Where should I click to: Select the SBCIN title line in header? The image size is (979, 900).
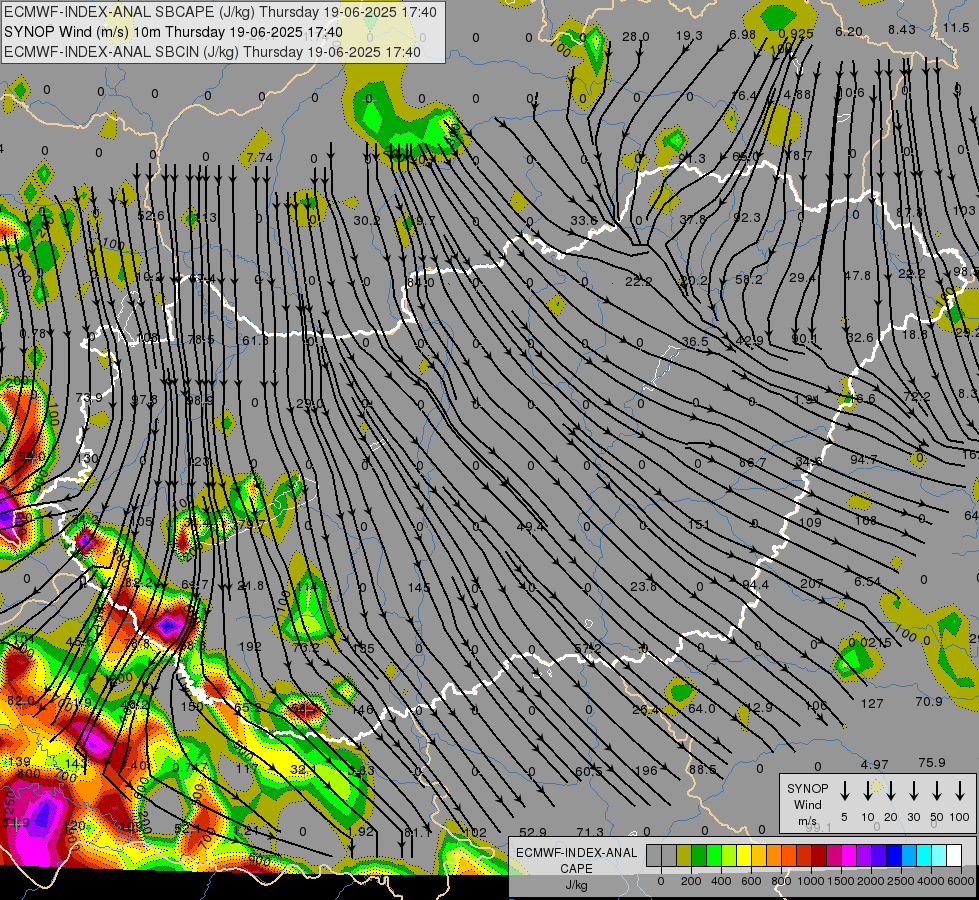pyautogui.click(x=212, y=52)
